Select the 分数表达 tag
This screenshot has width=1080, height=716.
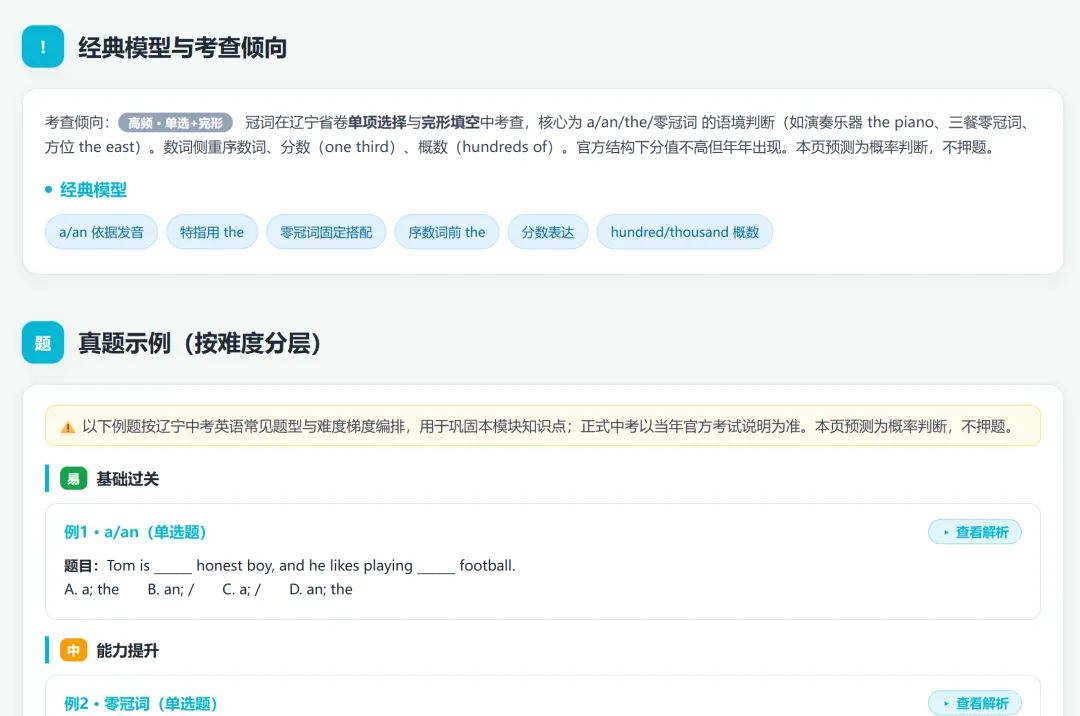click(548, 232)
